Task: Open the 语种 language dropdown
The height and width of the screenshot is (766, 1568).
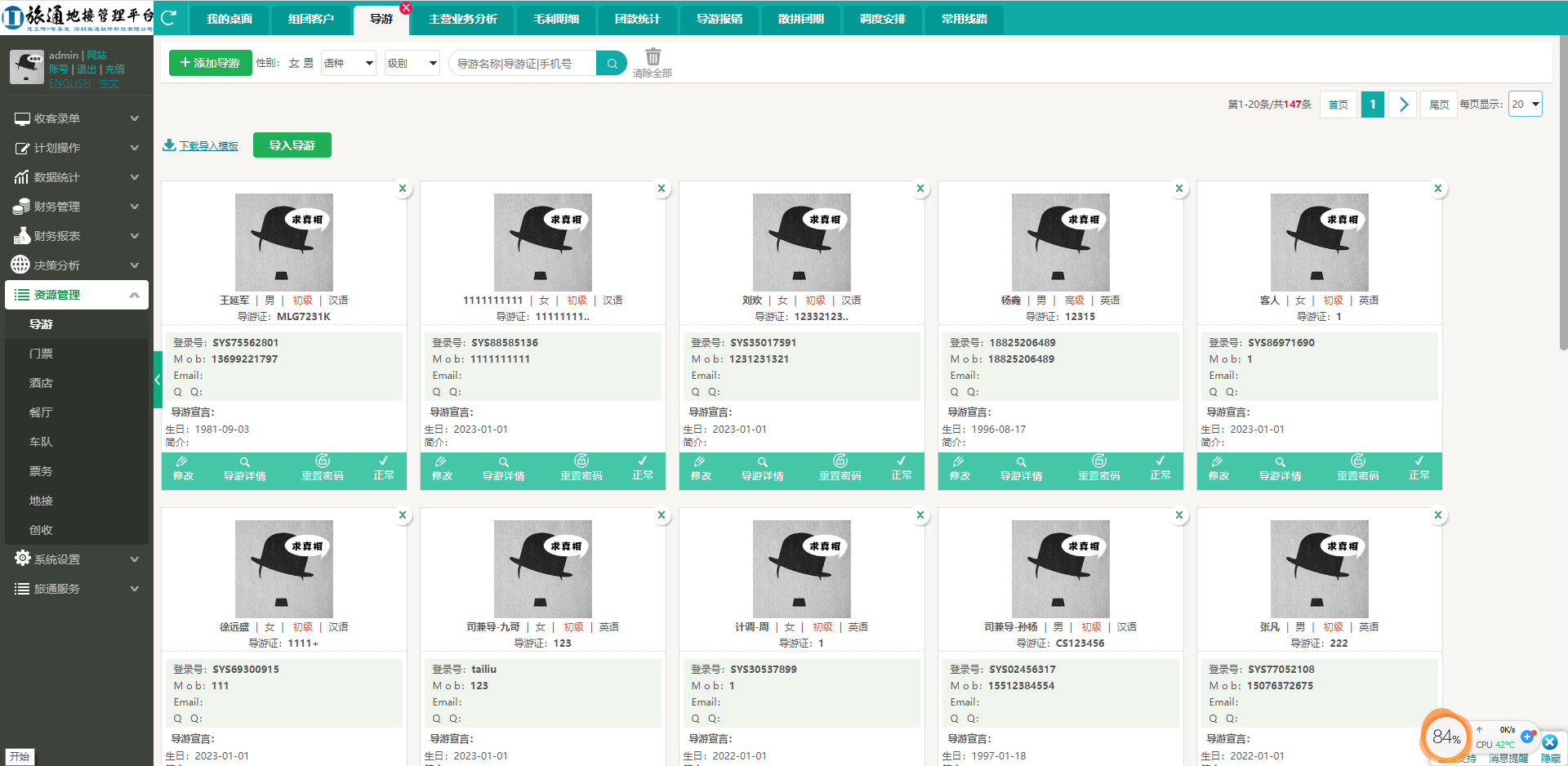Action: (x=349, y=63)
